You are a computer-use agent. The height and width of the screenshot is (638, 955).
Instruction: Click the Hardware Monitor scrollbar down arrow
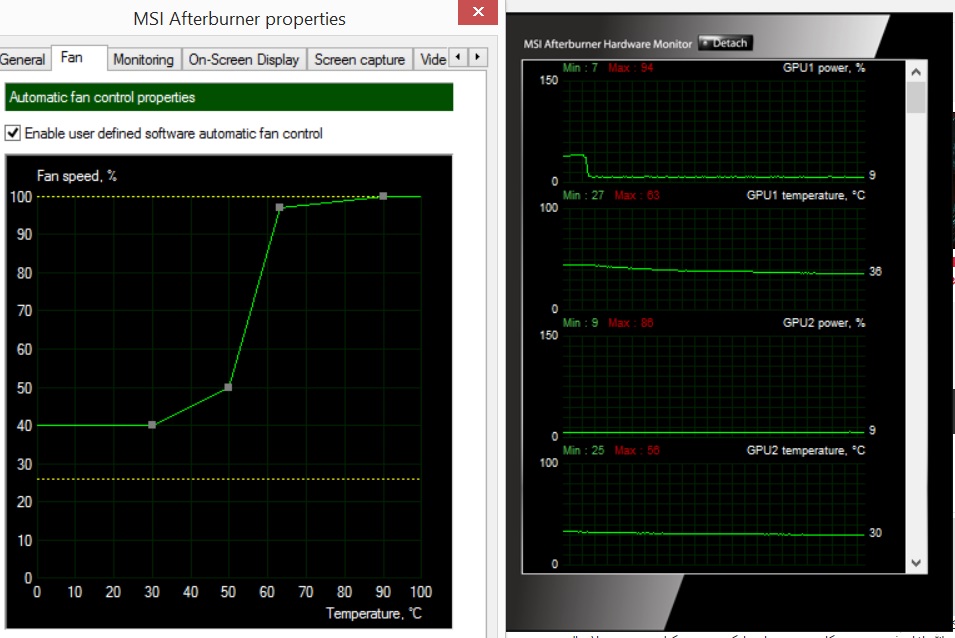pyautogui.click(x=916, y=563)
